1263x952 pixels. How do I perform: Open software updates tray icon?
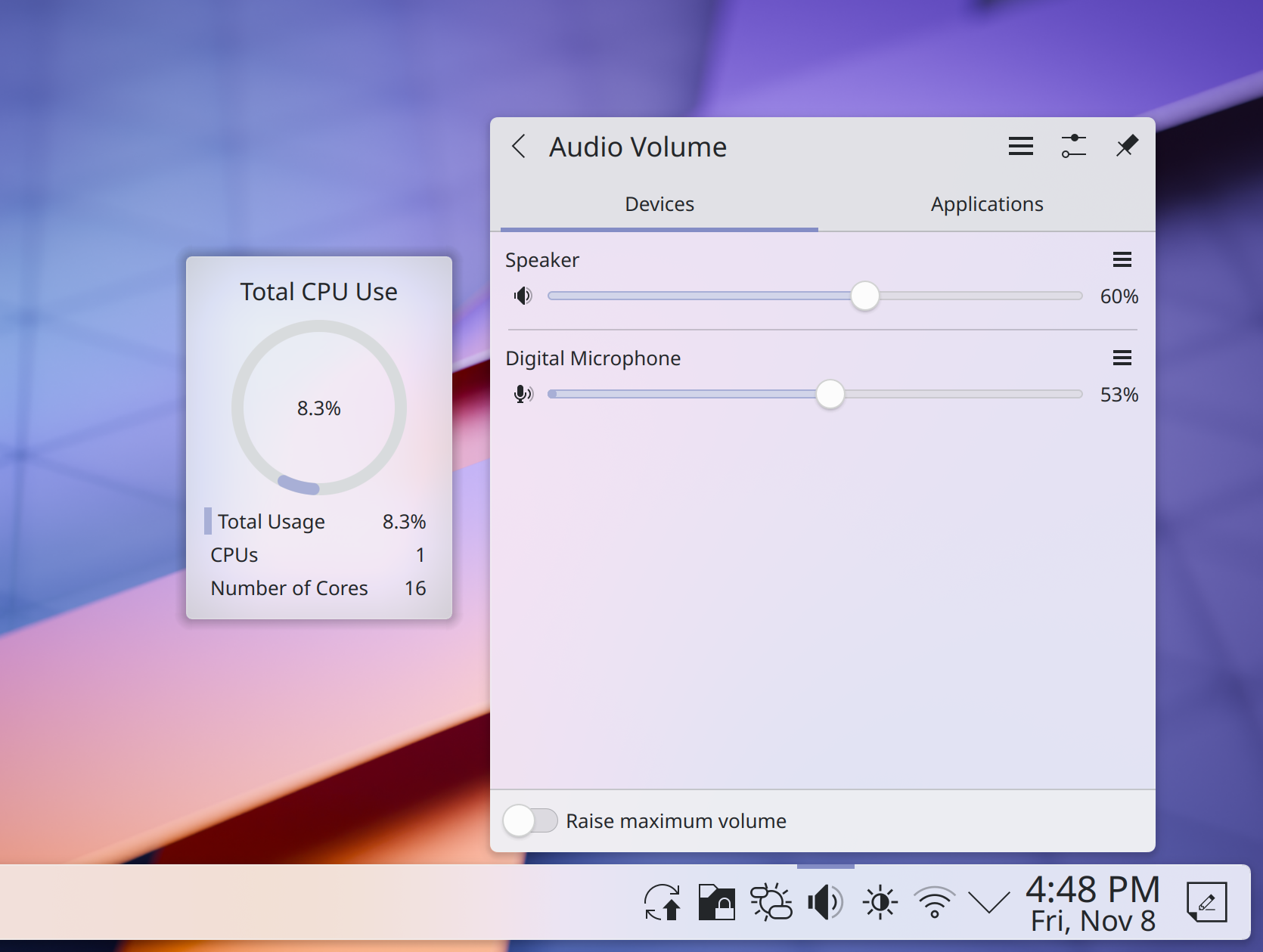coord(663,902)
